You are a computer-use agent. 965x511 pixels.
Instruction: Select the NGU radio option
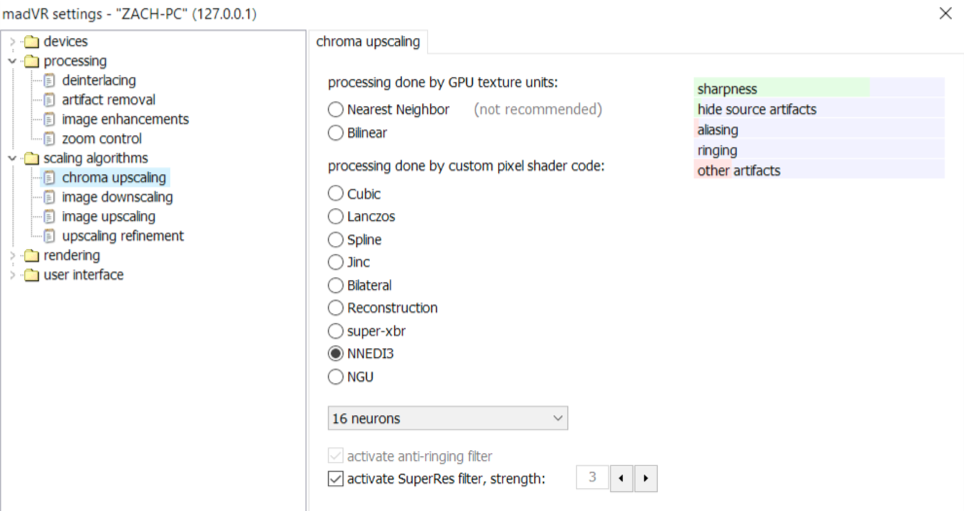click(336, 377)
